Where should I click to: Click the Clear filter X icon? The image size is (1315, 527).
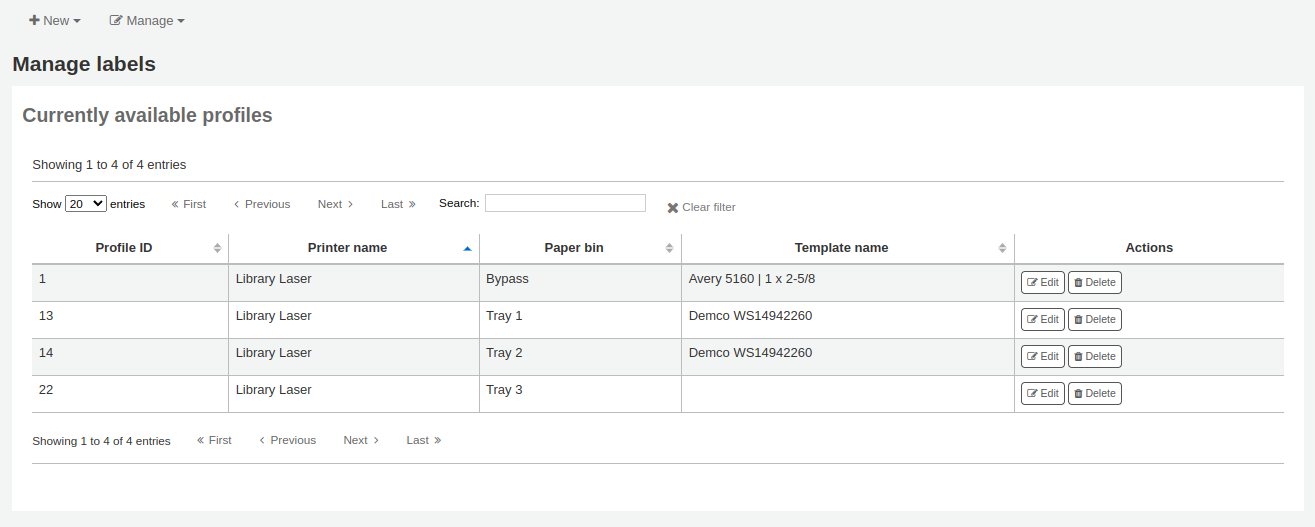click(673, 208)
